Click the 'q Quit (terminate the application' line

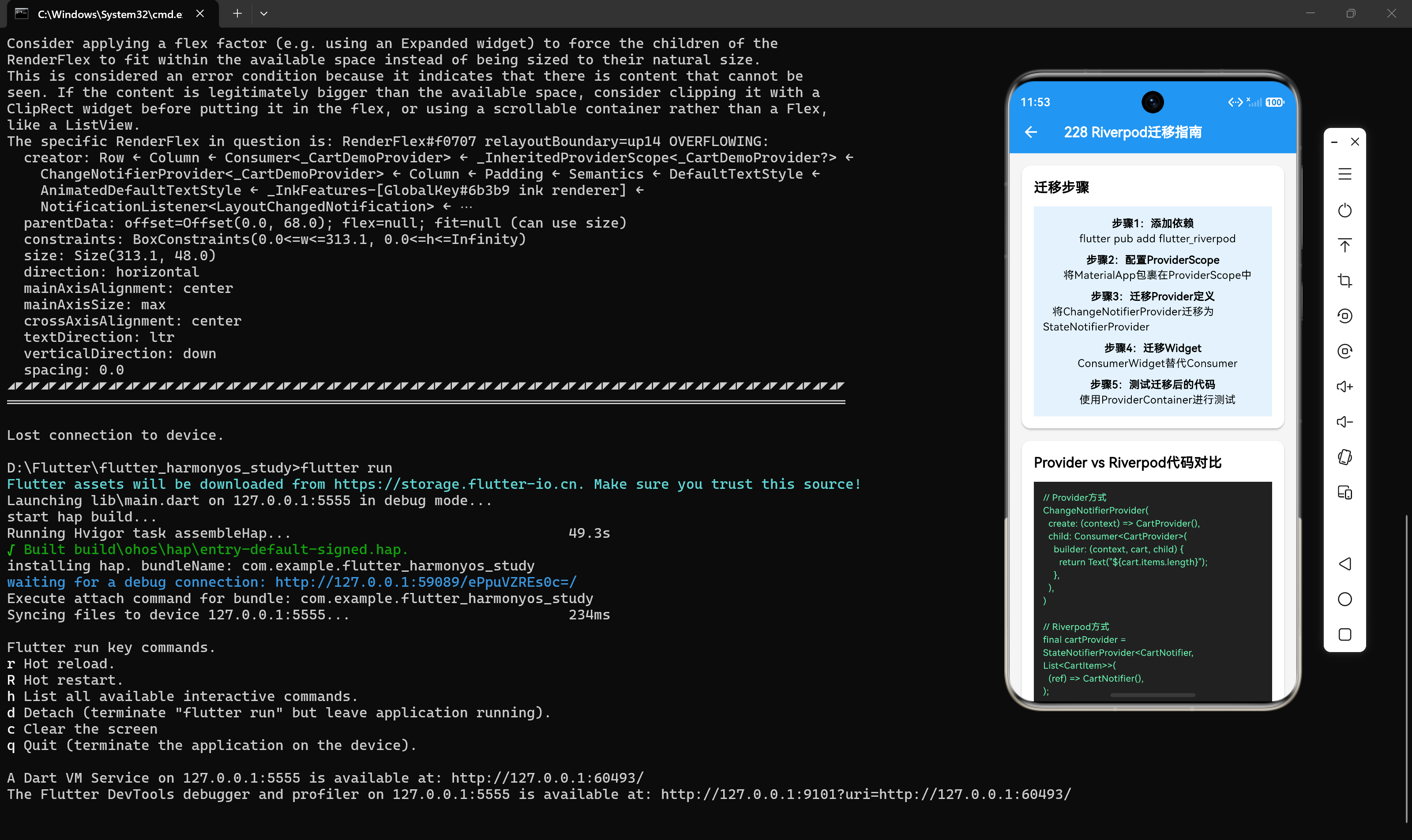click(212, 746)
